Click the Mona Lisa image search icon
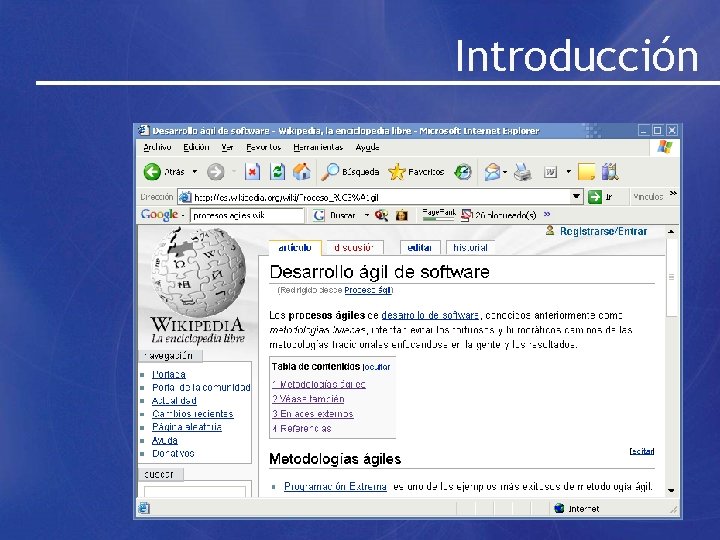Viewport: 720px width, 540px height. (x=402, y=215)
